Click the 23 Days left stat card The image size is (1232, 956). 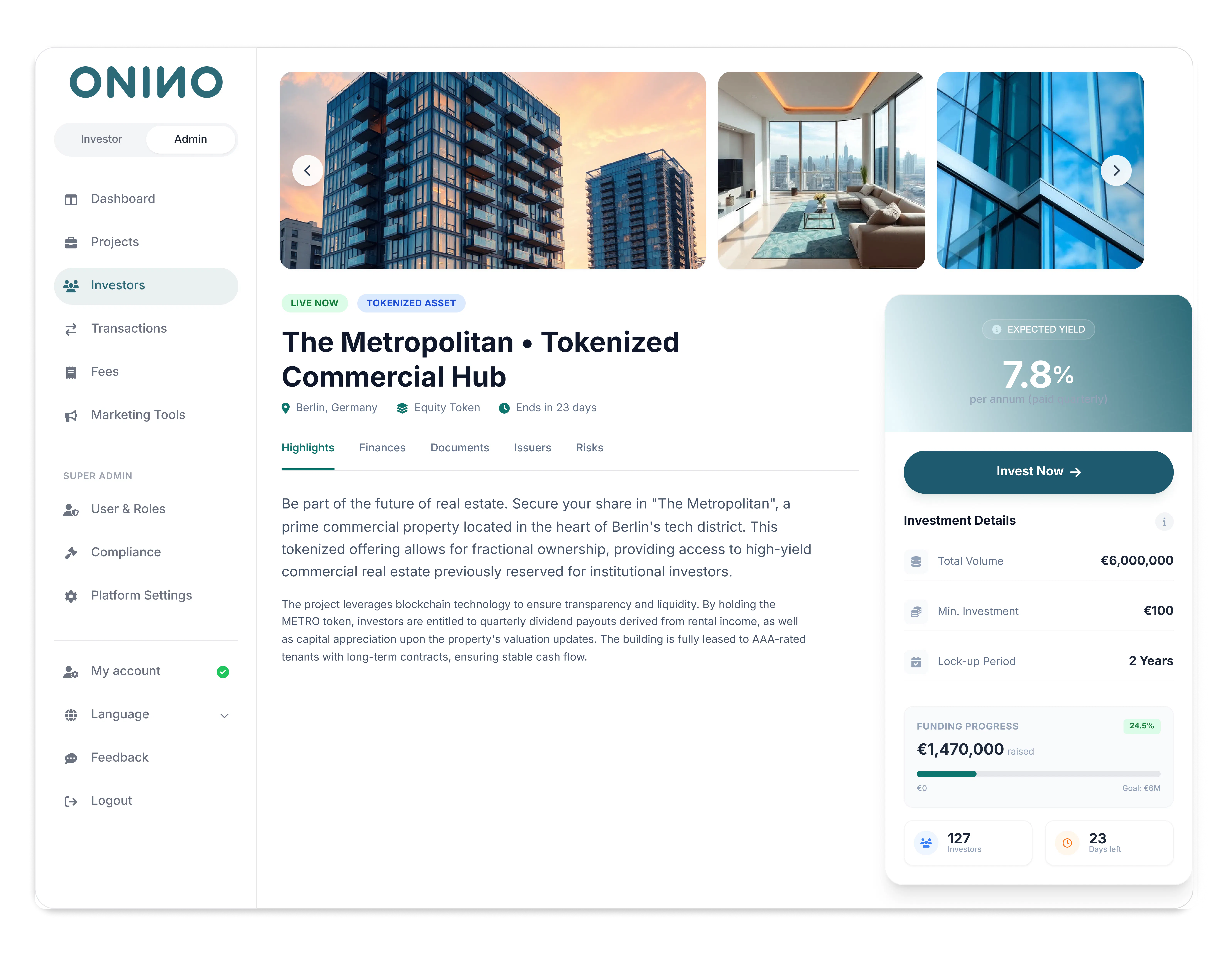(x=1109, y=843)
